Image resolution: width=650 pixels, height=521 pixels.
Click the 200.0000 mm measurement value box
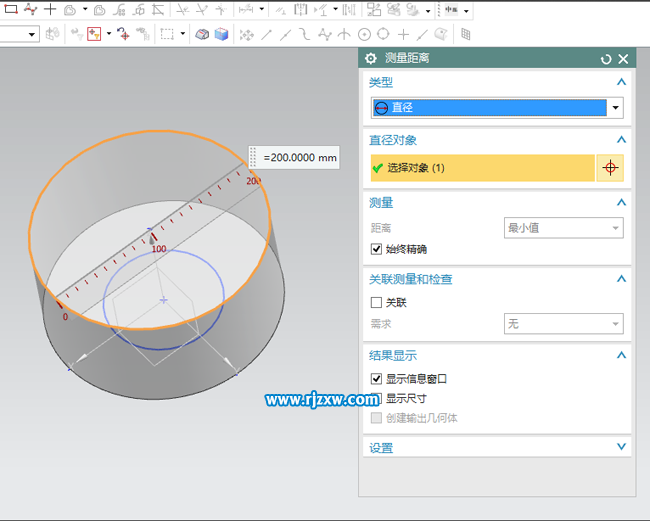click(299, 158)
